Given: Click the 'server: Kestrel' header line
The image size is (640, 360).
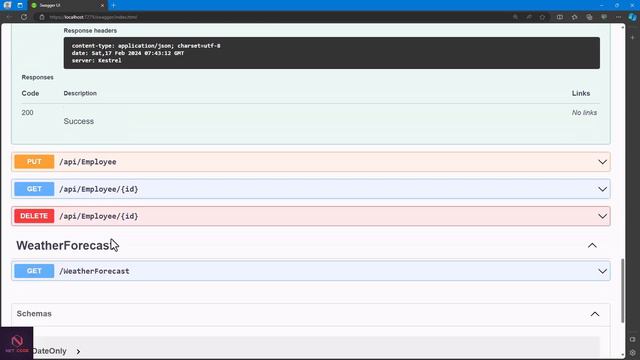Looking at the screenshot, I should (x=97, y=60).
